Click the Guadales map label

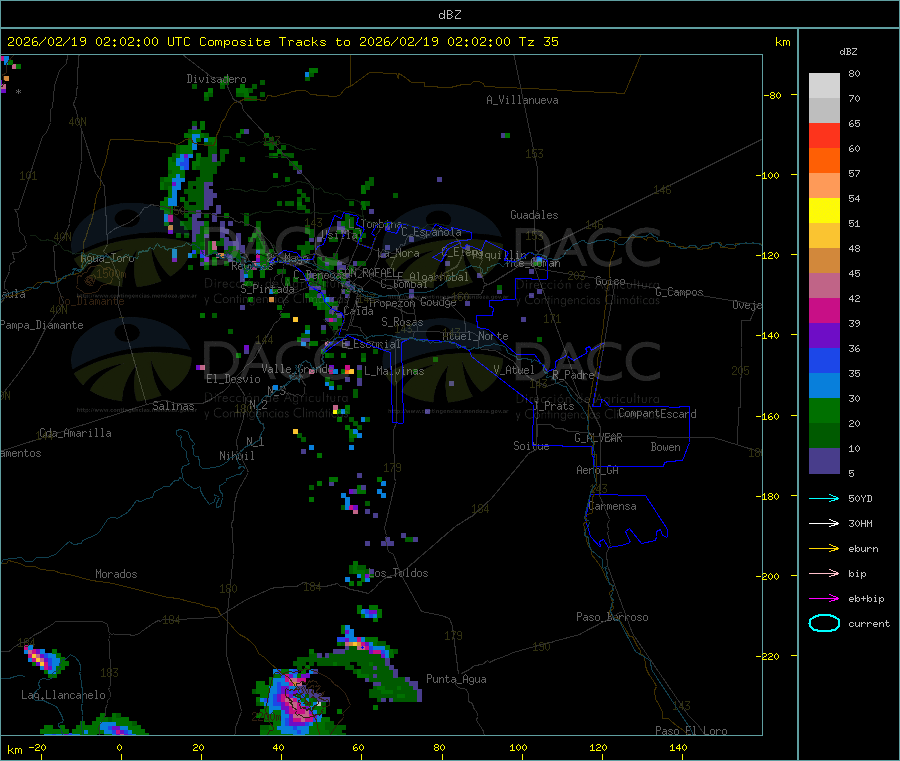(534, 215)
